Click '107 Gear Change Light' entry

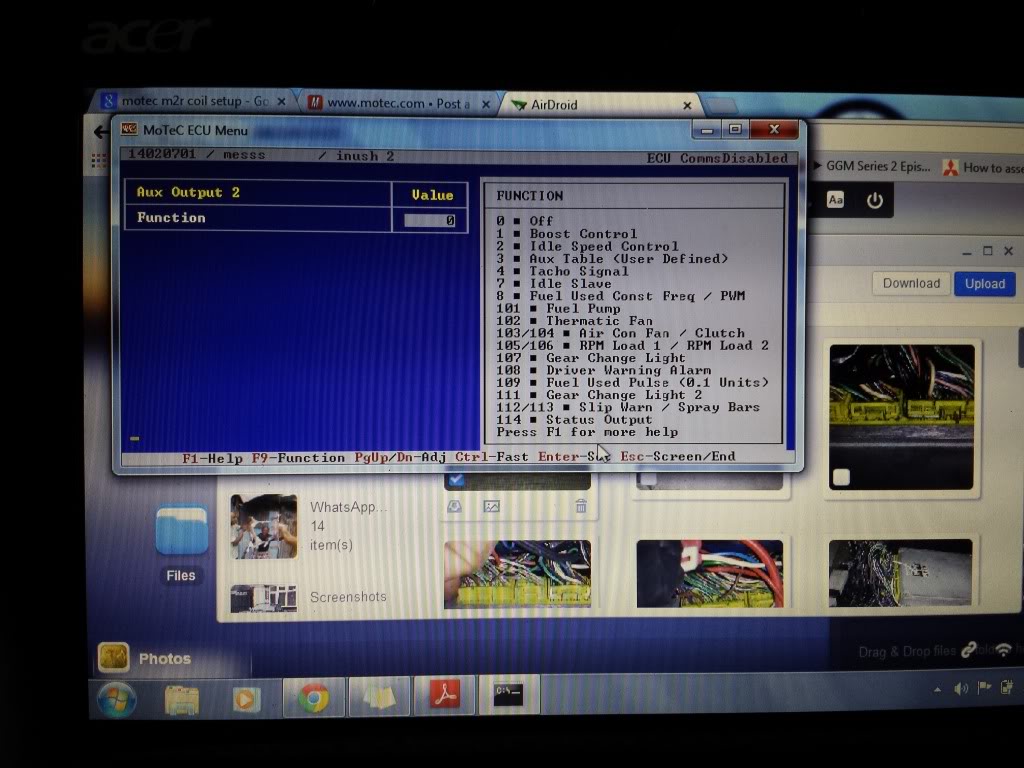(591, 358)
